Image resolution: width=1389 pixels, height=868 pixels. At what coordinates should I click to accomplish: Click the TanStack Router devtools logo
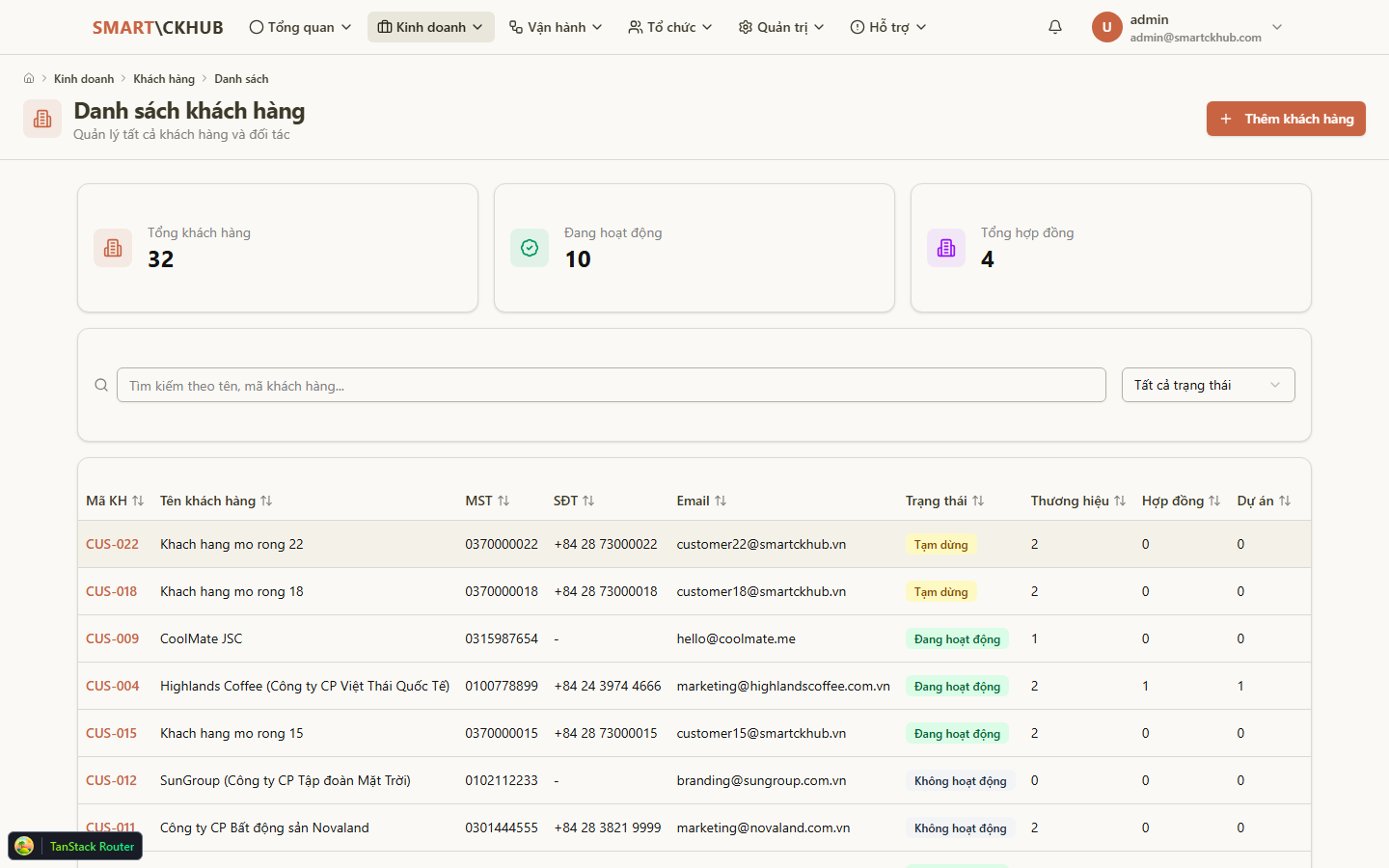click(x=25, y=846)
